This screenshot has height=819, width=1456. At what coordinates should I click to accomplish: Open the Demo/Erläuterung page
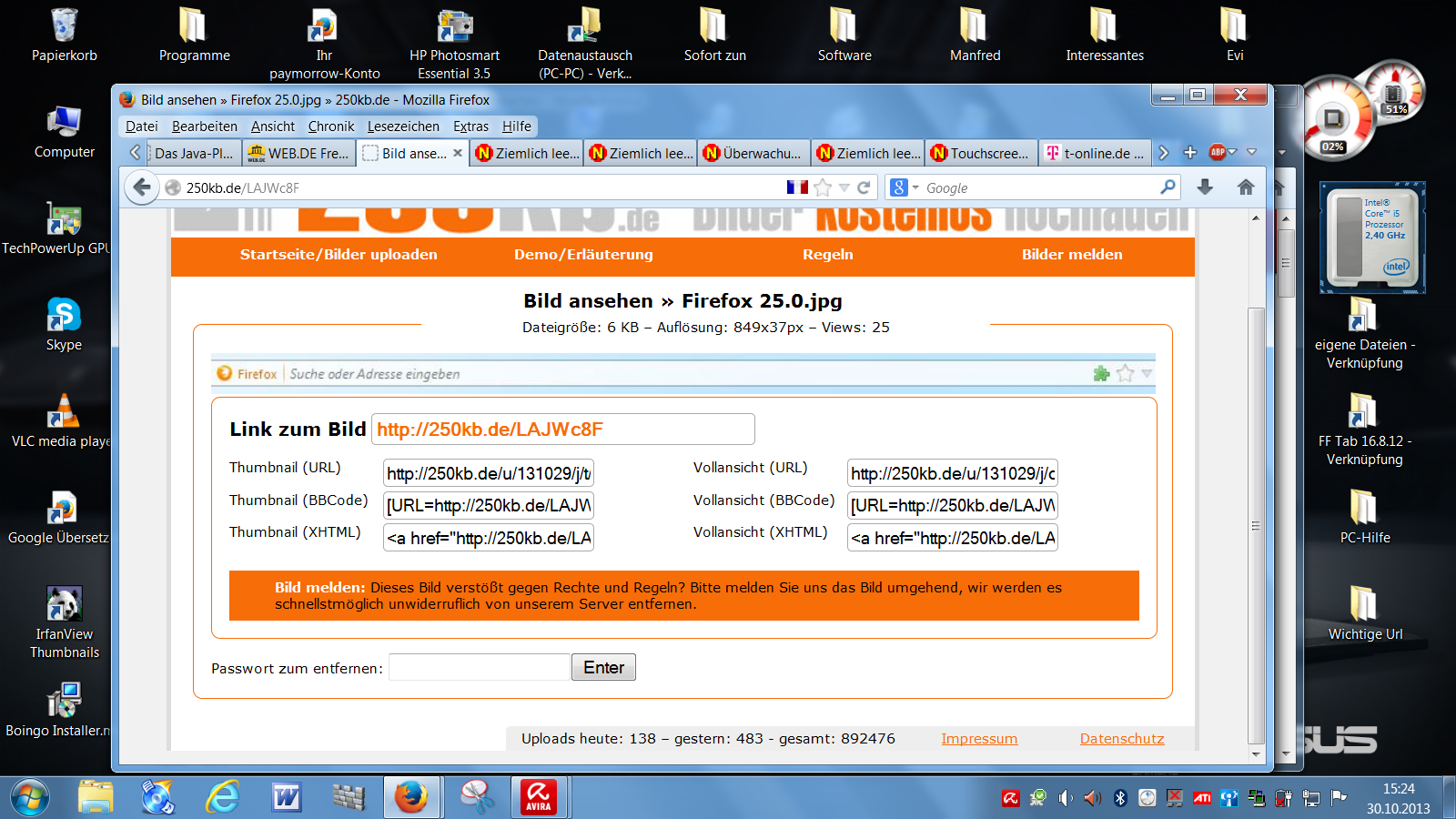583,255
